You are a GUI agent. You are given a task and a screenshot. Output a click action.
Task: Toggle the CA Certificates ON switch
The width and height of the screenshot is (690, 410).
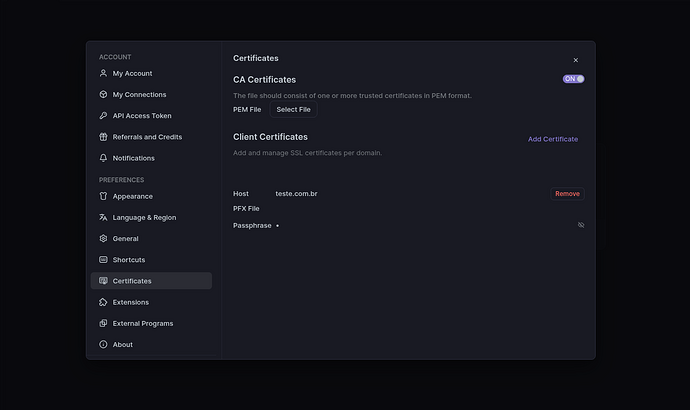tap(573, 79)
